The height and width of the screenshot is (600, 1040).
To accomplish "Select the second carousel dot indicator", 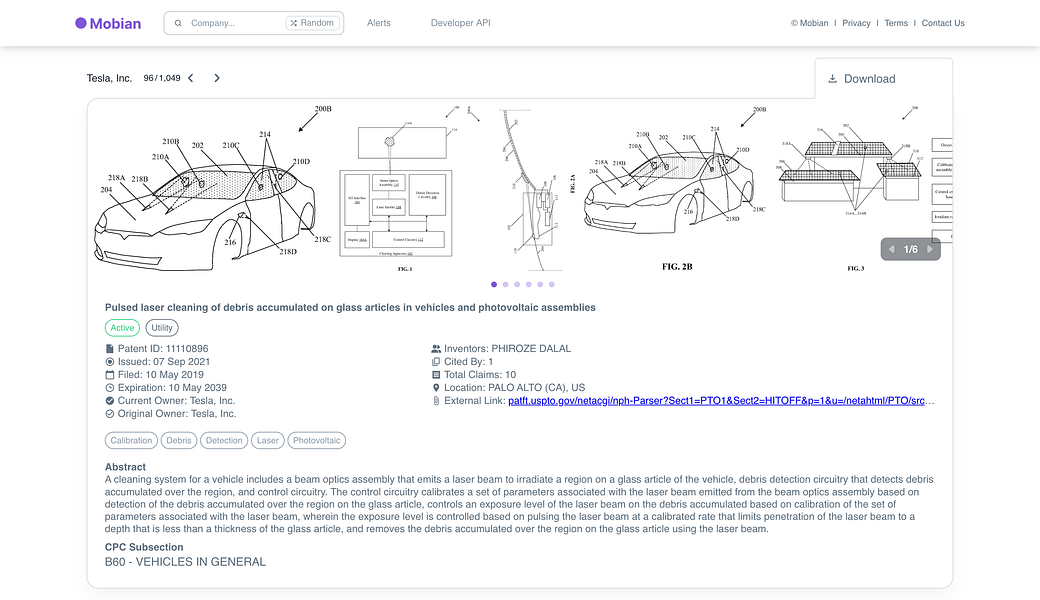I will (x=505, y=284).
